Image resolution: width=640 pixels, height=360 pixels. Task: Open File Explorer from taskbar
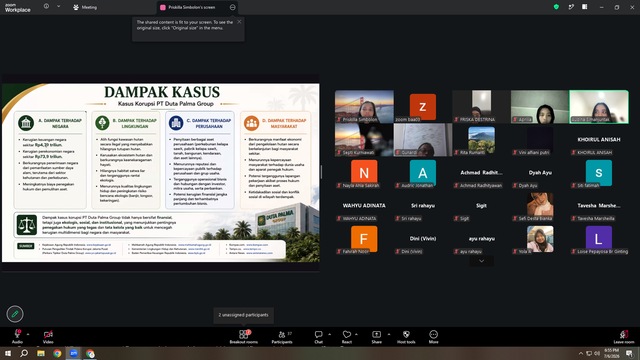[41, 353]
